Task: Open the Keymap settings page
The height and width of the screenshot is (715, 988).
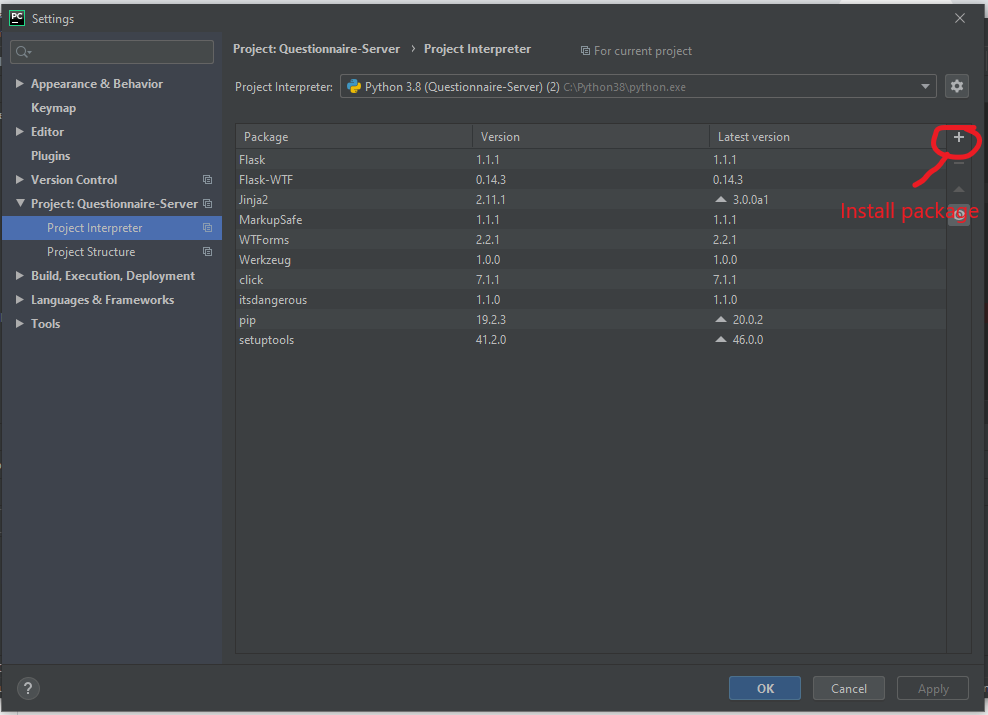Action: click(x=54, y=108)
